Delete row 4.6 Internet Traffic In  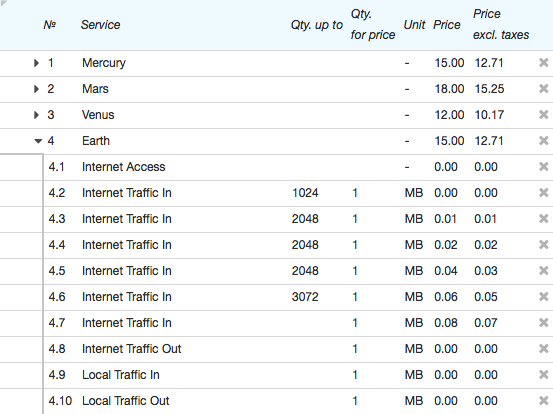point(543,297)
